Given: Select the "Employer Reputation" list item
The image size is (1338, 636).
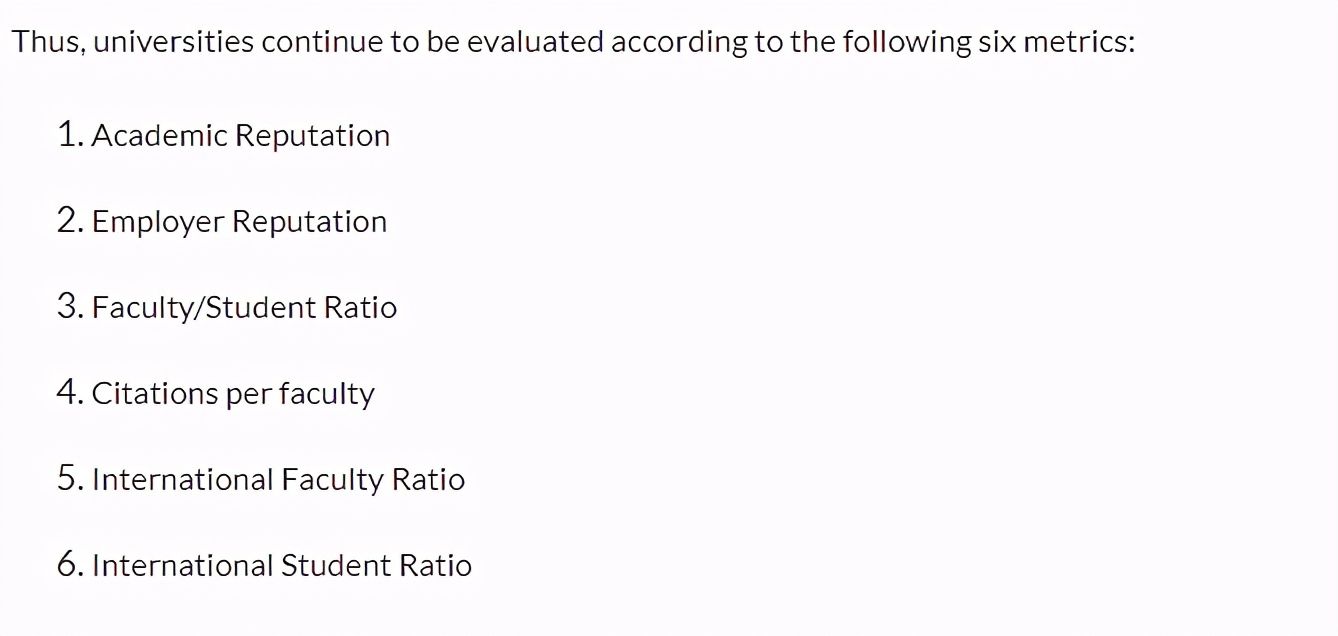Looking at the screenshot, I should pos(239,222).
